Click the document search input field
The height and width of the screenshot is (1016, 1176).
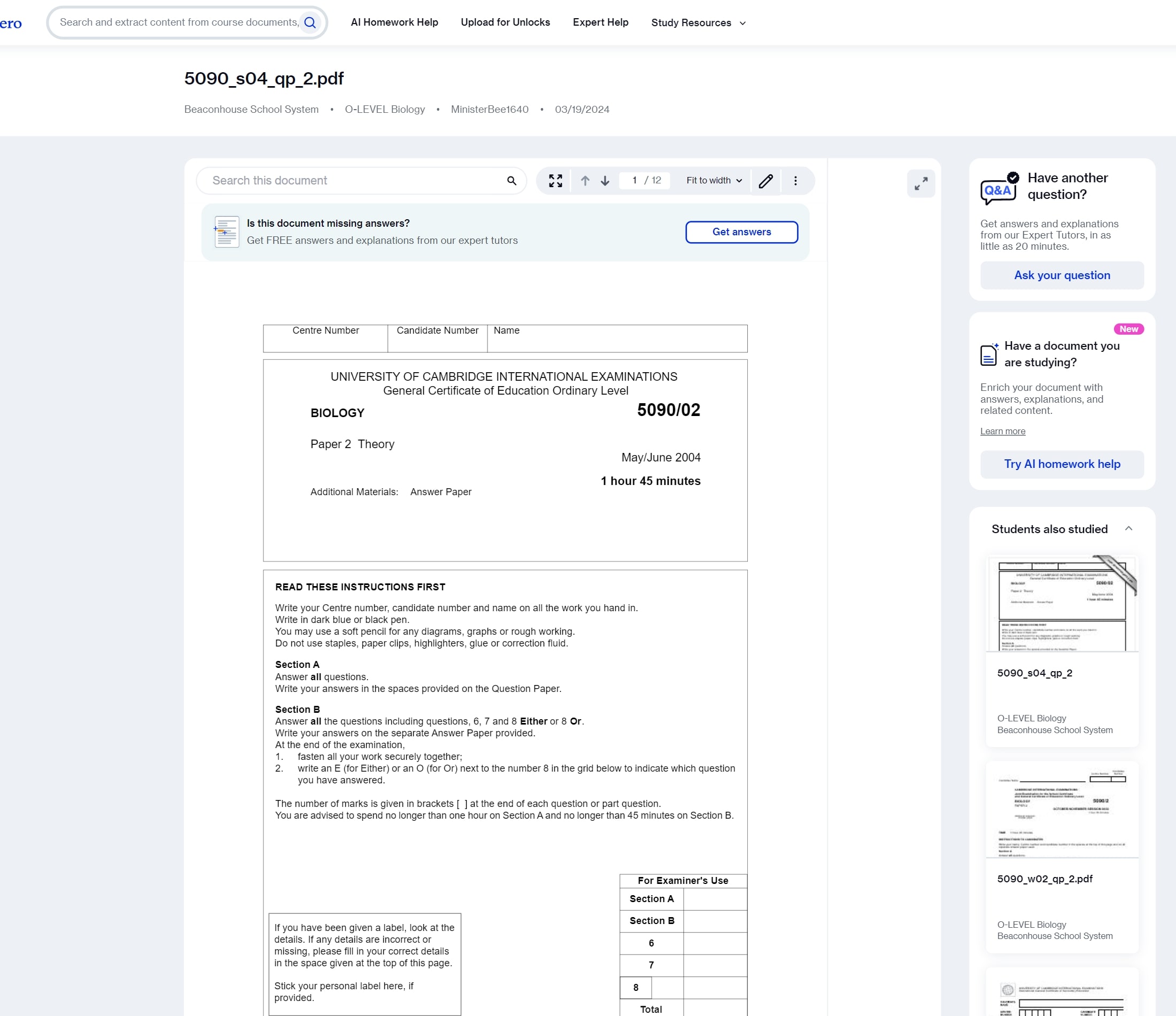tap(355, 181)
